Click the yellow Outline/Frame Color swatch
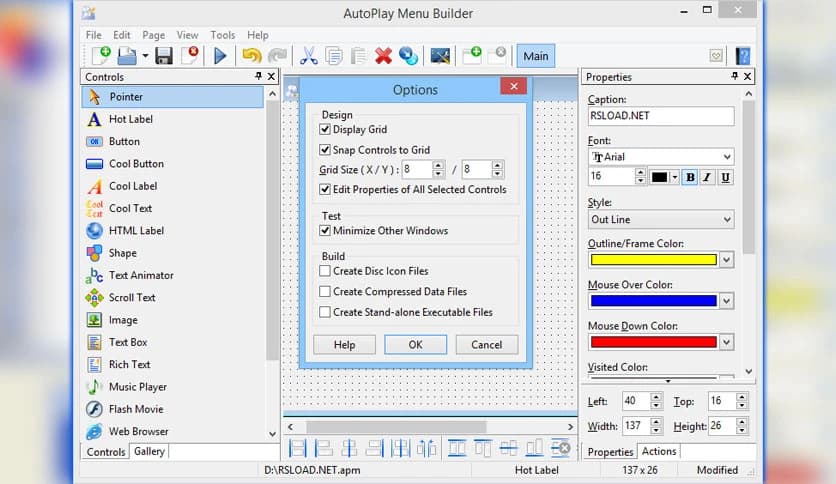 tap(654, 260)
